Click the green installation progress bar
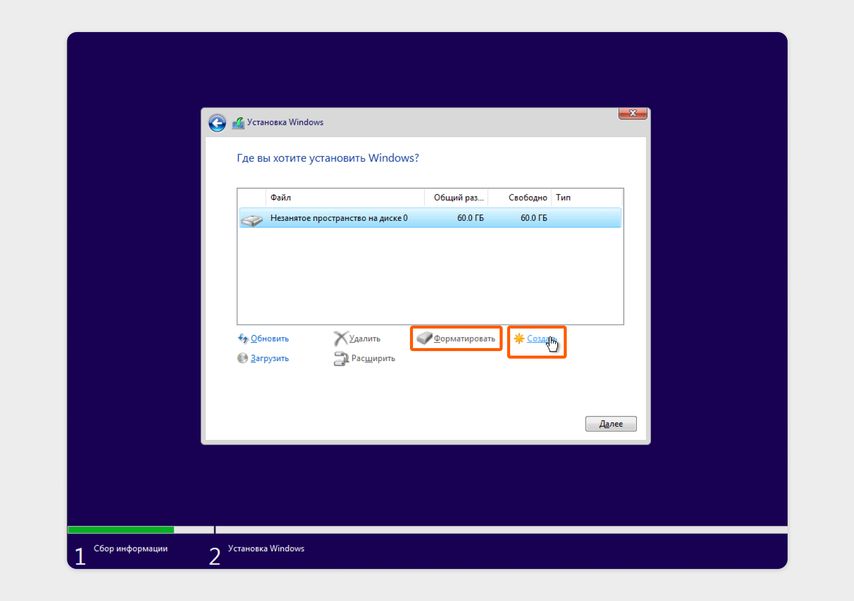 [121, 530]
